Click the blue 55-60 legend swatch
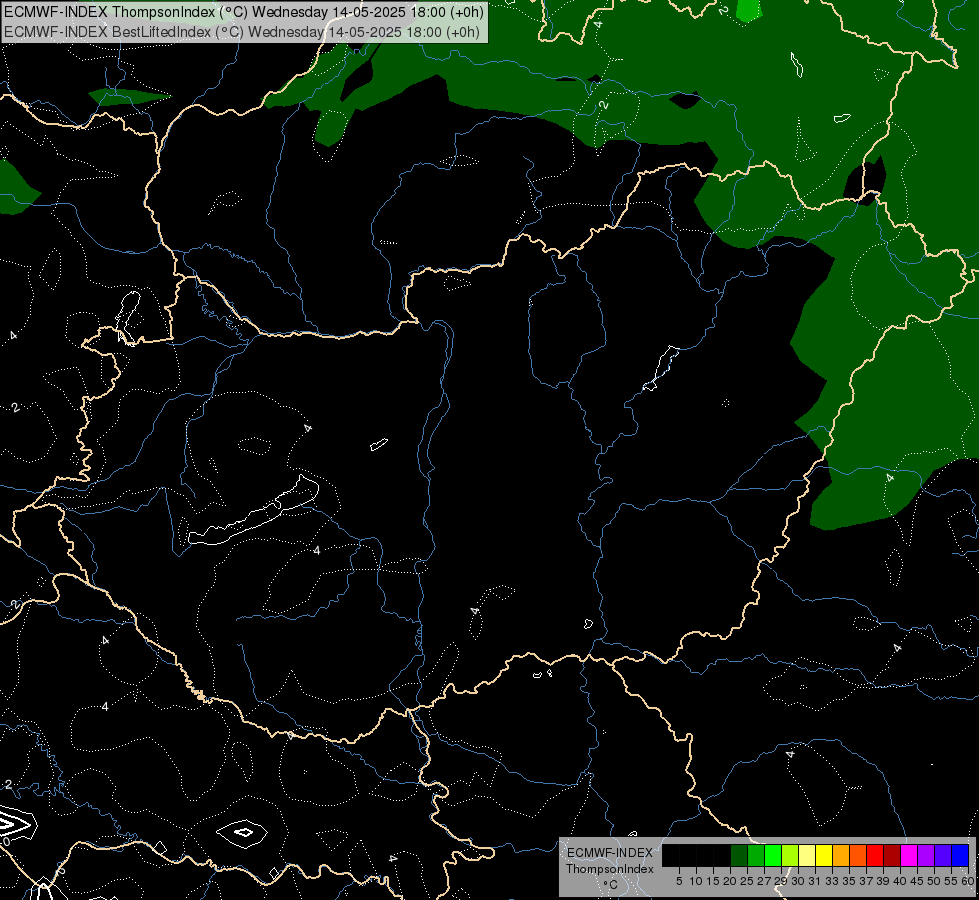The image size is (979, 900). tap(960, 855)
